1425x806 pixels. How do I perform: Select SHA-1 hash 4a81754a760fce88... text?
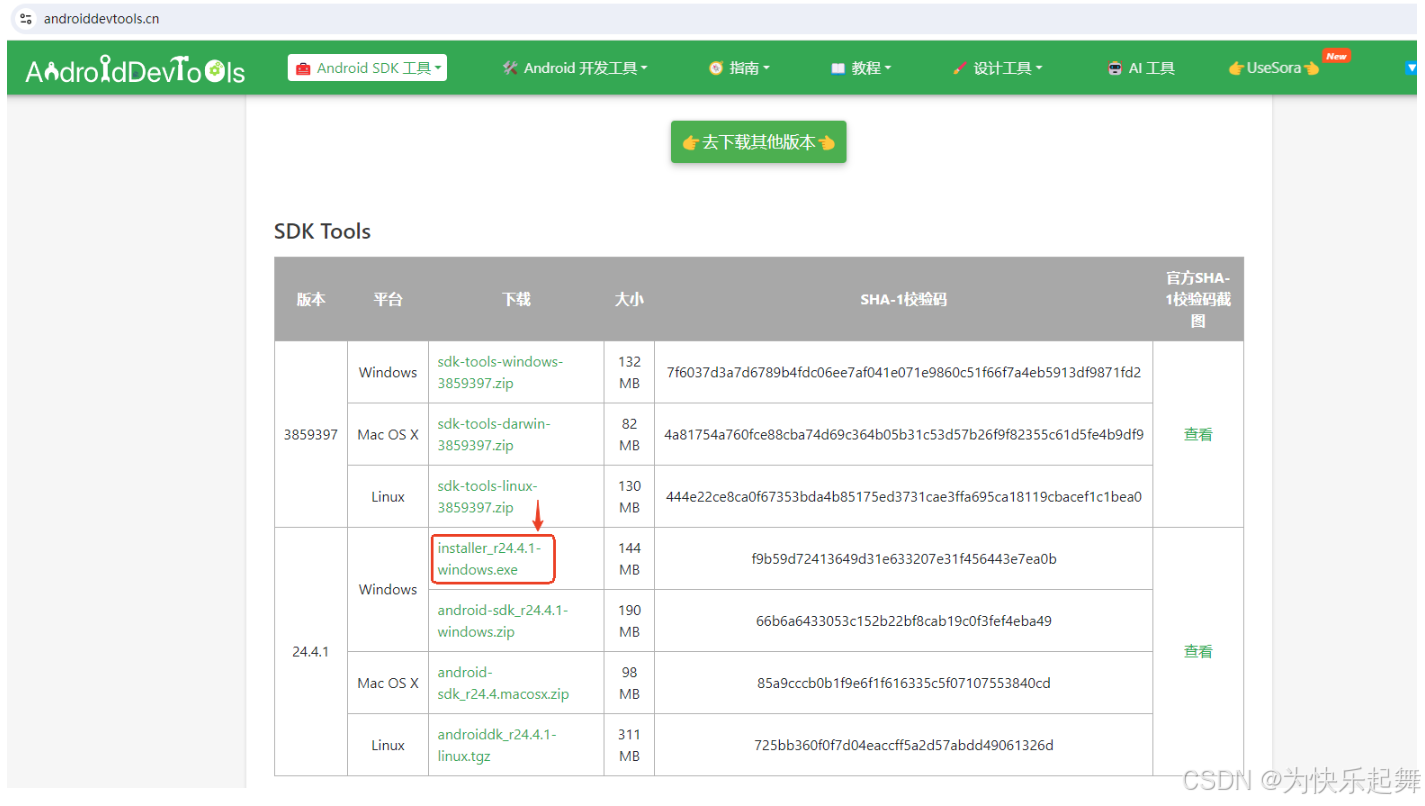click(x=904, y=434)
